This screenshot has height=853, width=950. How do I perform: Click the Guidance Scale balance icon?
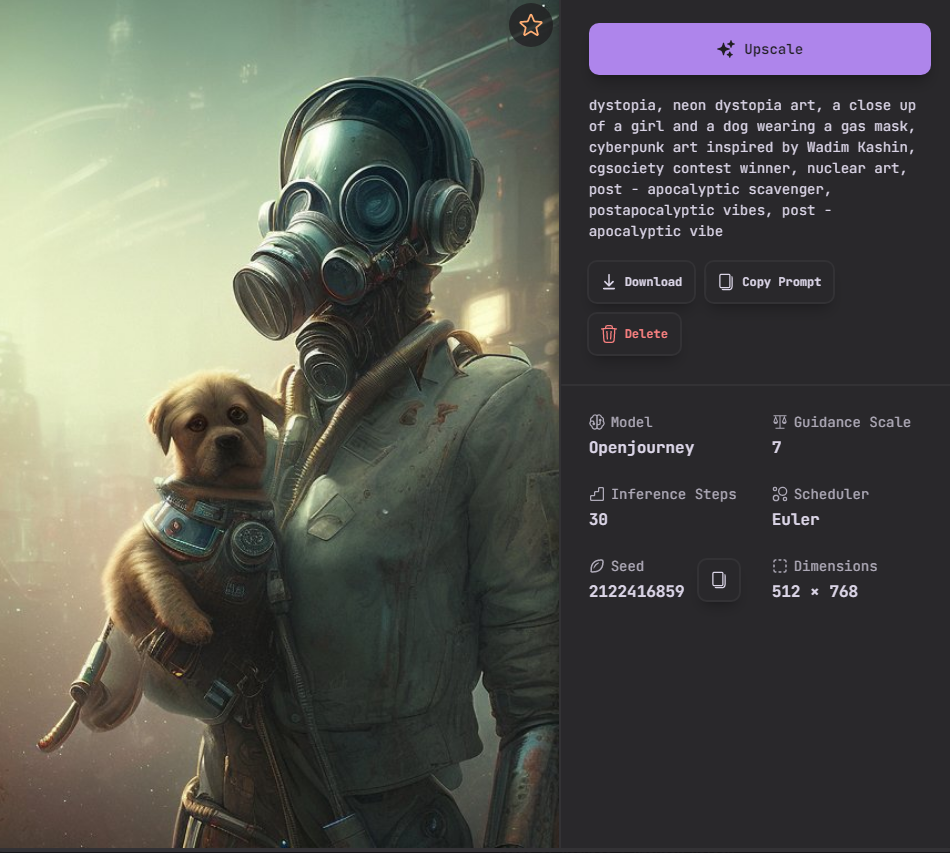780,422
